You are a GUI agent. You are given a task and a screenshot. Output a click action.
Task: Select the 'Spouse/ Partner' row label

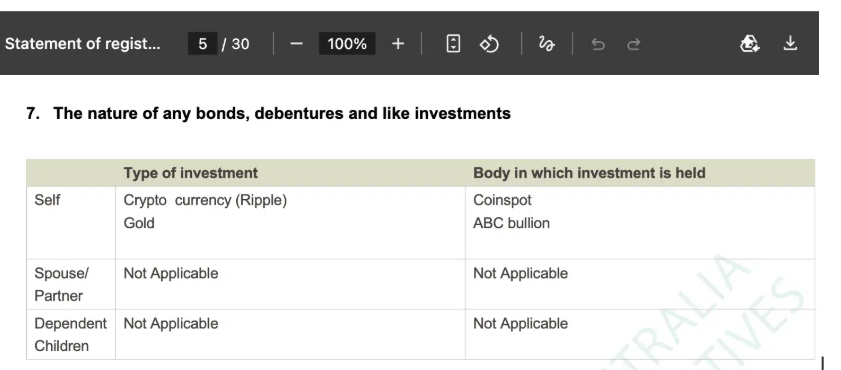click(x=61, y=284)
